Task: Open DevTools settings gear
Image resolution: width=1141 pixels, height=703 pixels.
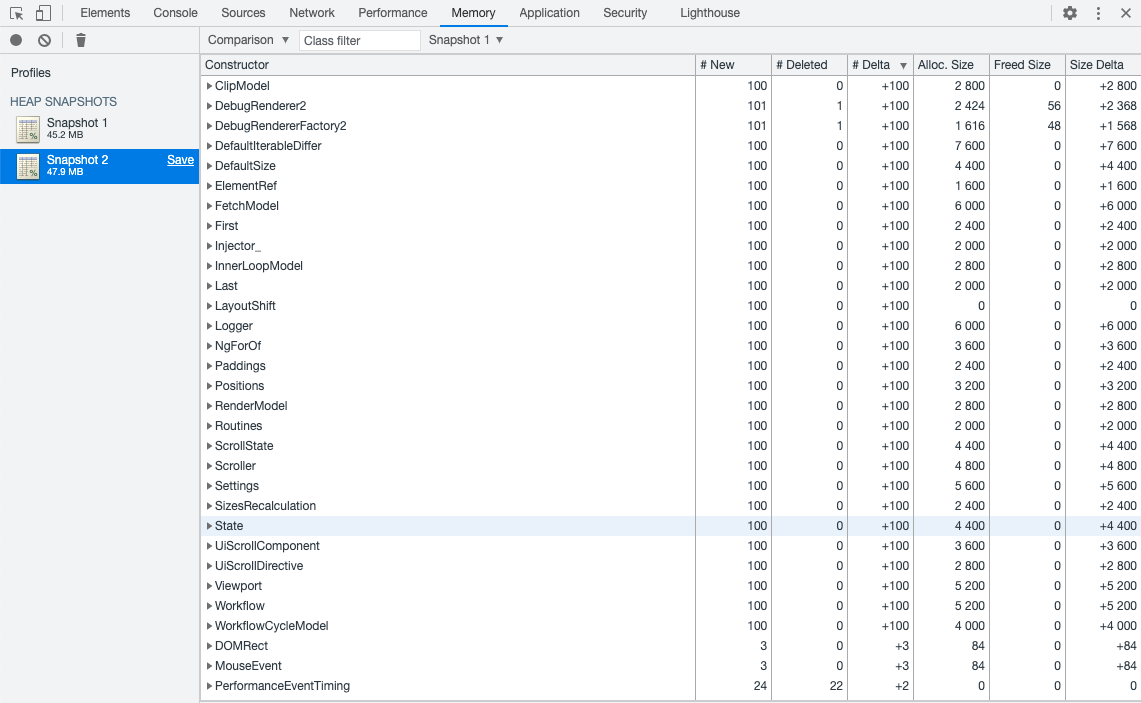Action: point(1070,13)
